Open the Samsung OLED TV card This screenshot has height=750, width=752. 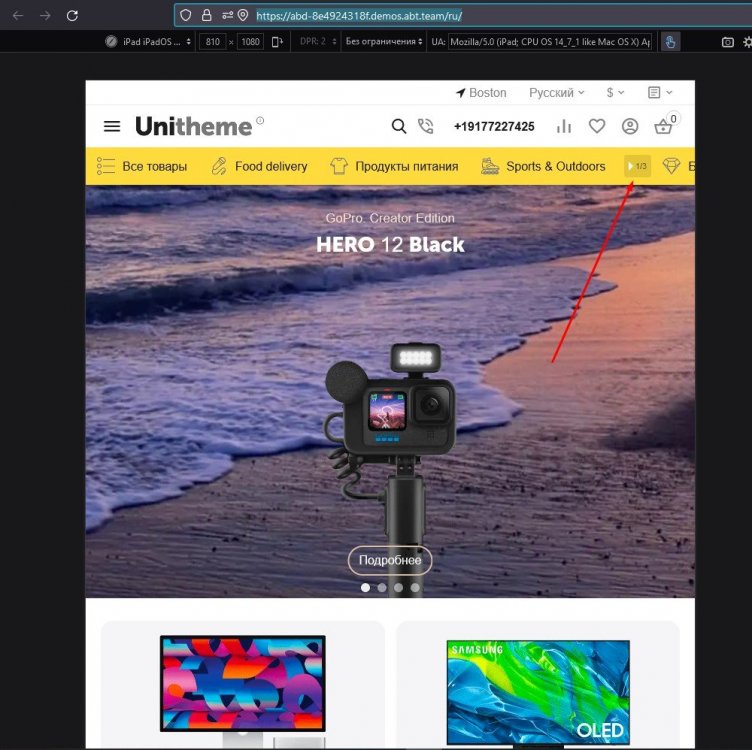tap(538, 685)
